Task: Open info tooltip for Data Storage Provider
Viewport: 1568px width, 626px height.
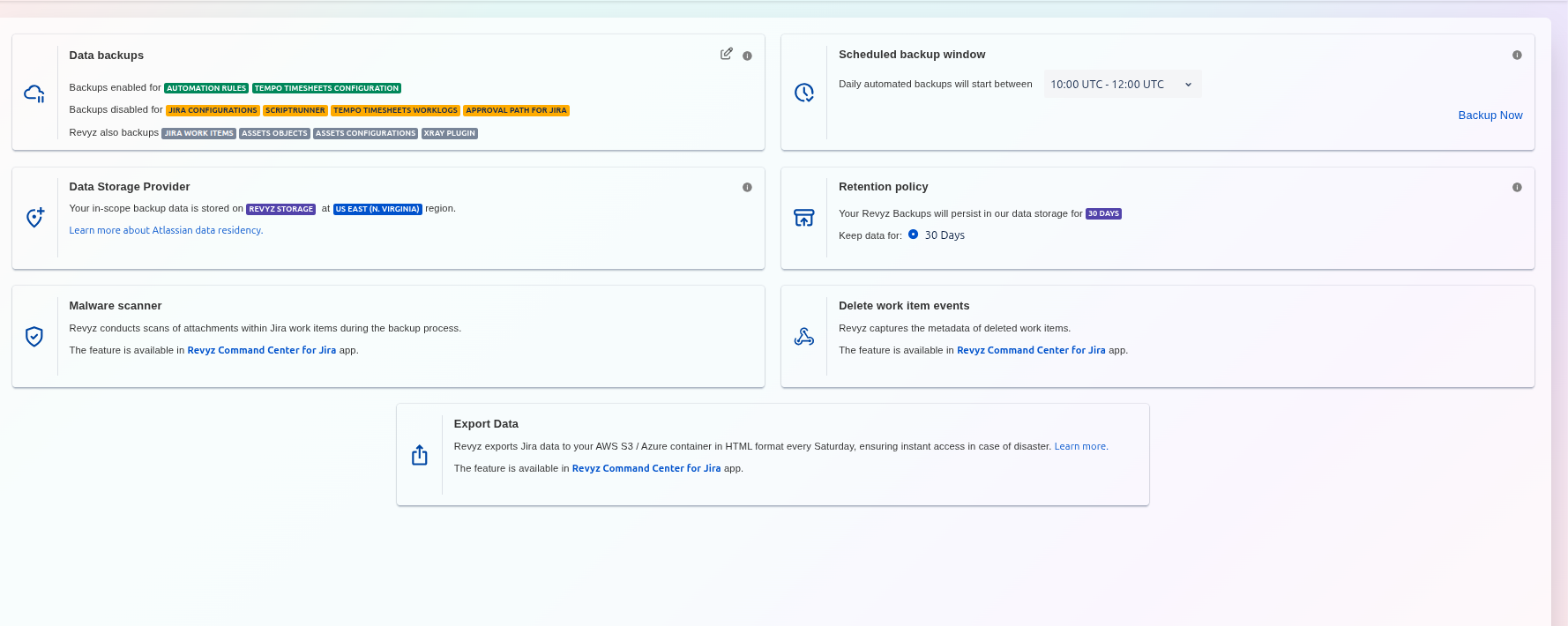Action: pos(747,187)
